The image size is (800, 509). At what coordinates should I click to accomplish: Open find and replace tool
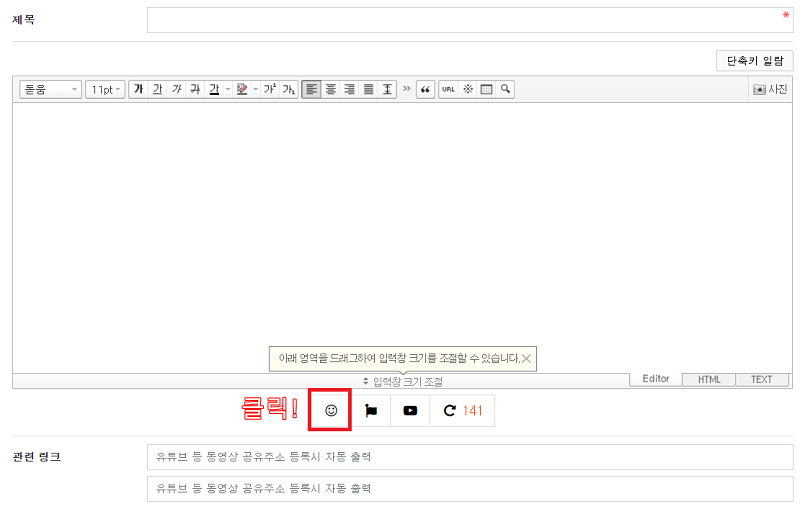point(505,89)
